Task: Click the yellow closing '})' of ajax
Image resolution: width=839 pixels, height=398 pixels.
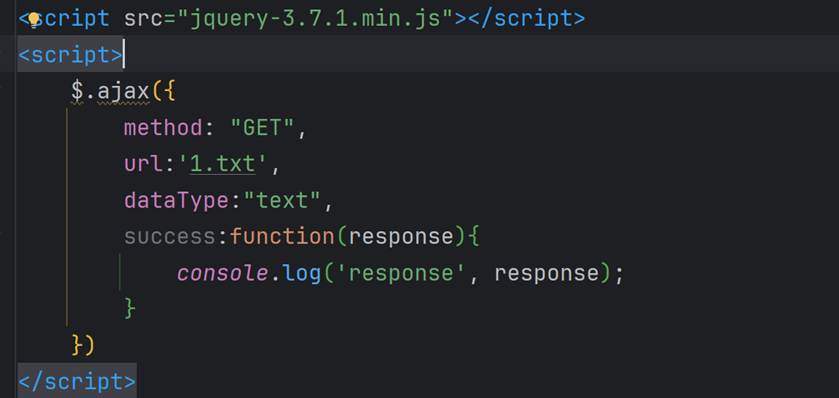Action: 83,346
